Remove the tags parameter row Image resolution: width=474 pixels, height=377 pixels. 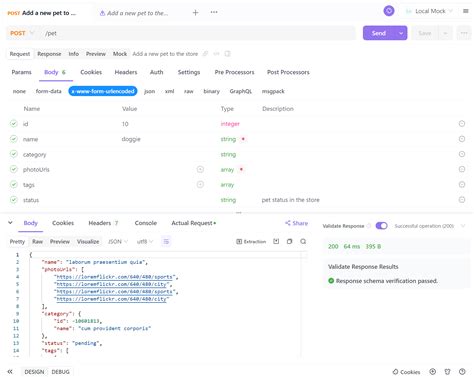[x=462, y=184]
